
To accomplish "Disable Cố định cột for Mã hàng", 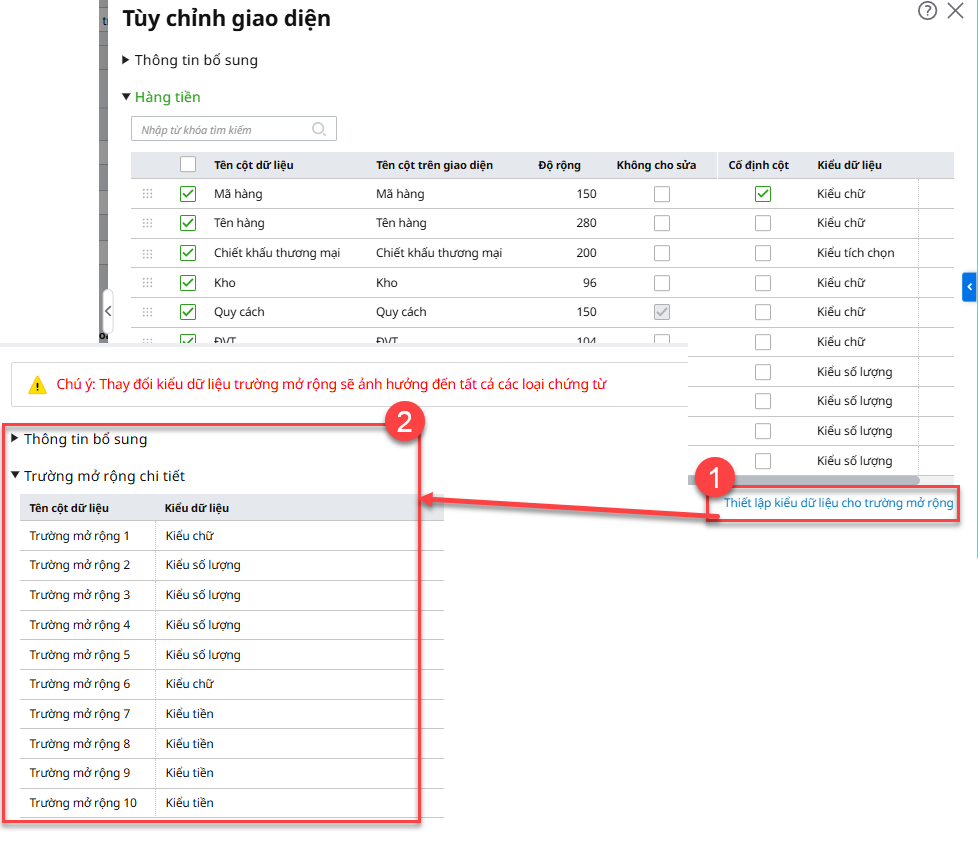I will (x=763, y=194).
